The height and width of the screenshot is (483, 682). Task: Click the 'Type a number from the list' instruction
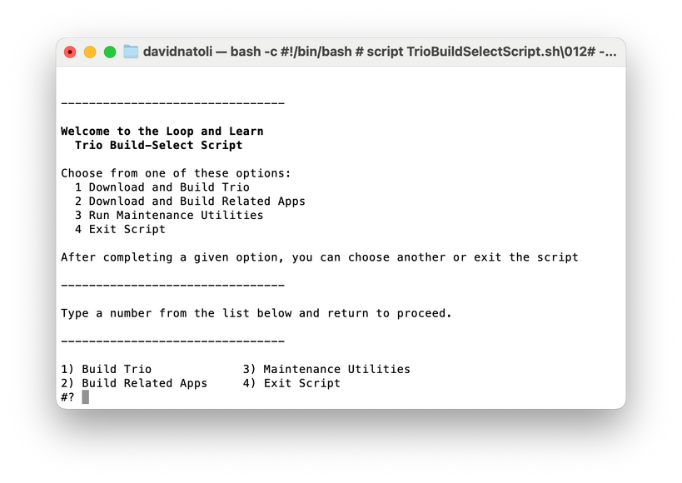256,313
